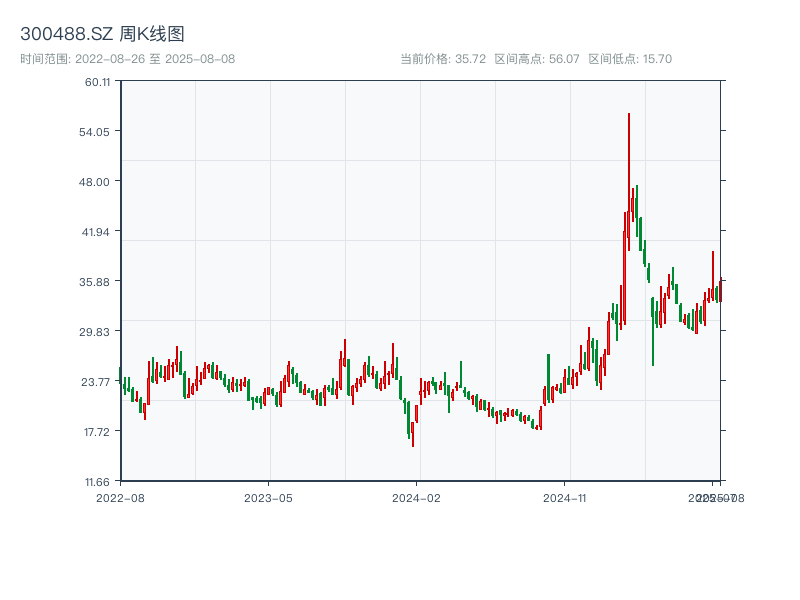Screen dimensions: 800x600
Task: Select the 2022-08 x-axis date label
Action: [120, 497]
